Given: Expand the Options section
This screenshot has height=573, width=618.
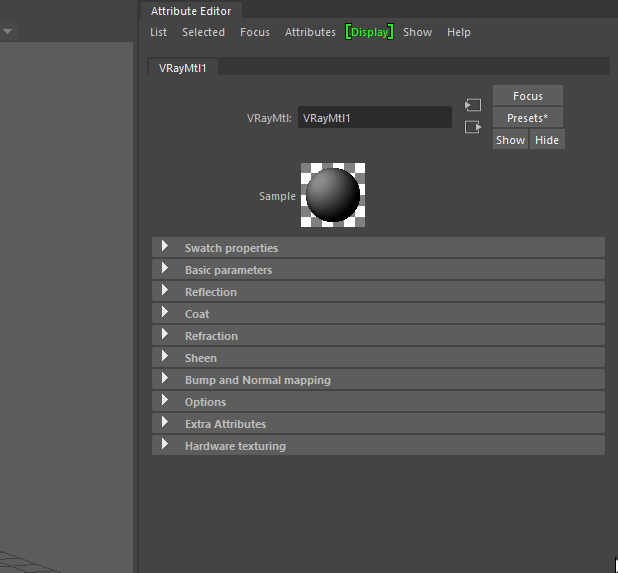Looking at the screenshot, I should [378, 402].
